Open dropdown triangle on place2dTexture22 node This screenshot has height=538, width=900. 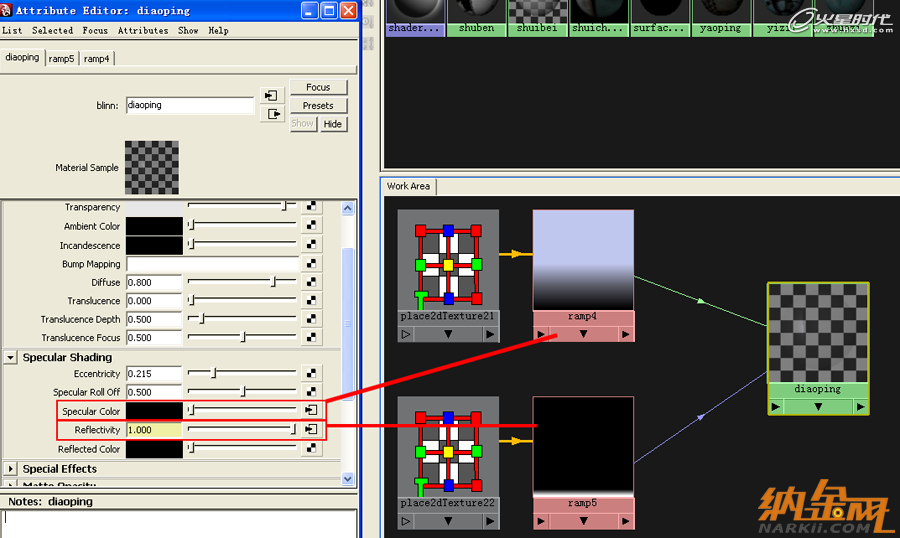click(x=448, y=521)
